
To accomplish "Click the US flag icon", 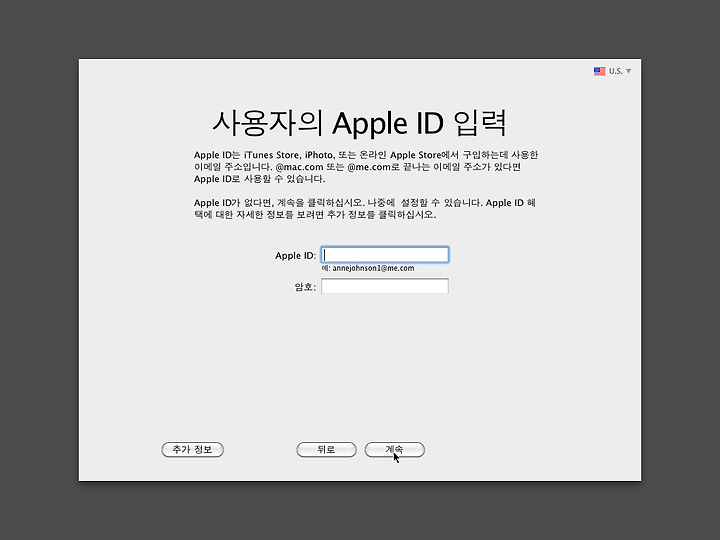I will coord(599,71).
